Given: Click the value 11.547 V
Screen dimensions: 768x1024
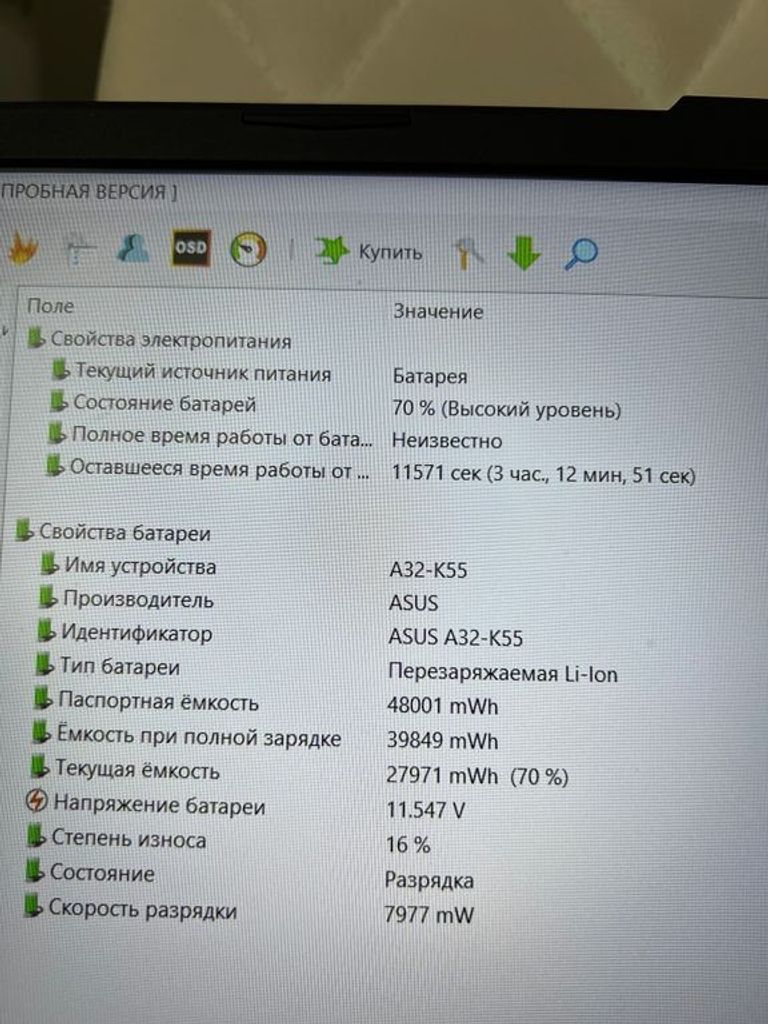Looking at the screenshot, I should pos(425,810).
